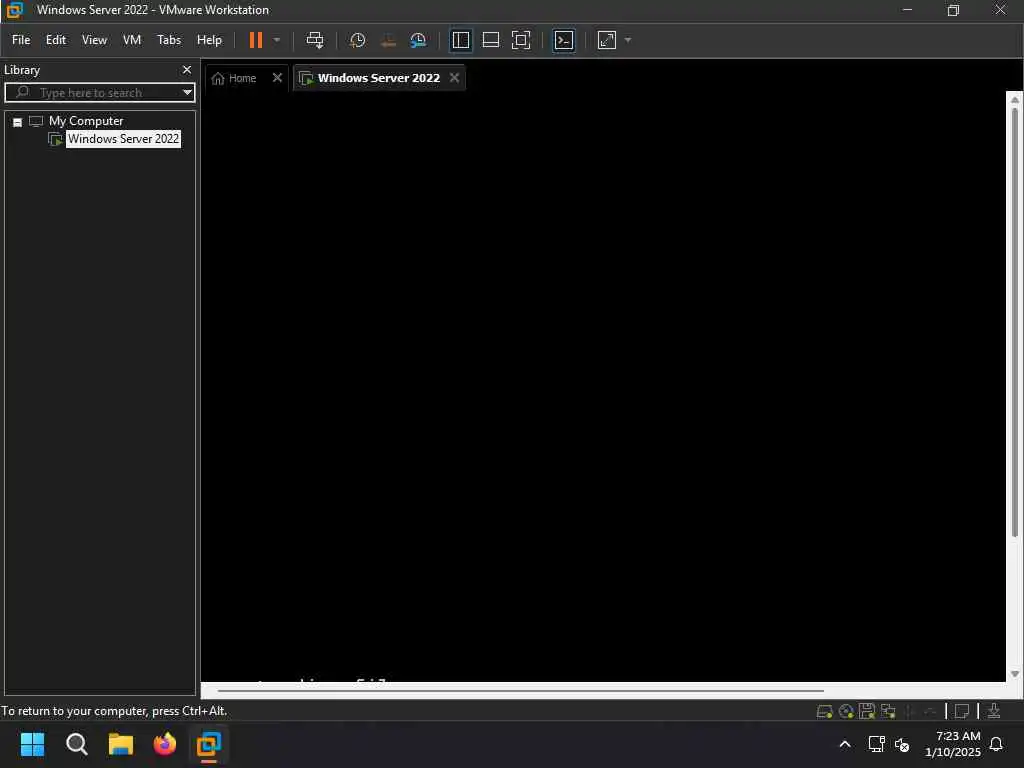The height and width of the screenshot is (768, 1024).
Task: Click the horizontal scrollbar of VM view
Action: [x=520, y=690]
